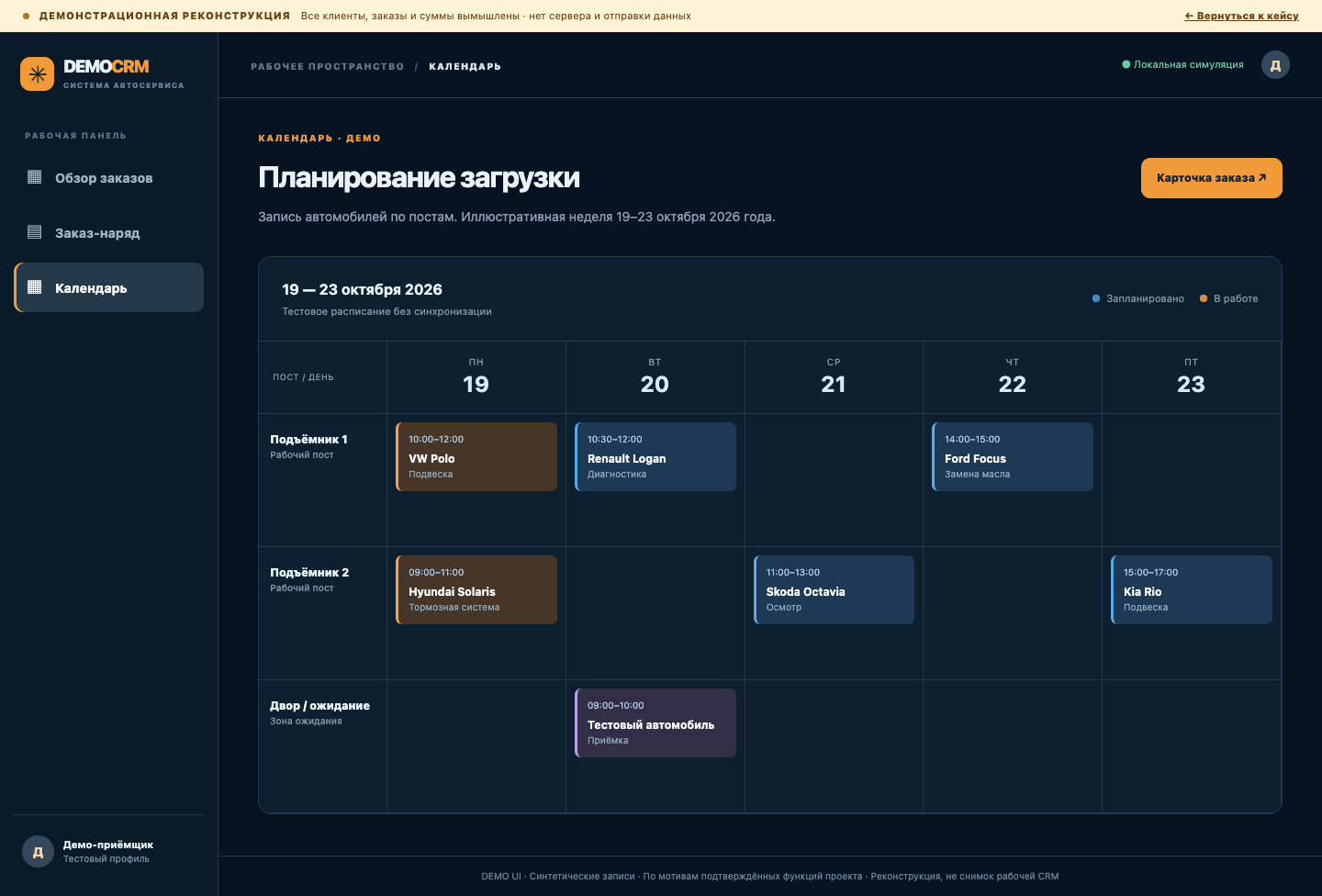1322x896 pixels.
Task: Open the Renault Logan diagnostics booking
Action: pos(655,457)
